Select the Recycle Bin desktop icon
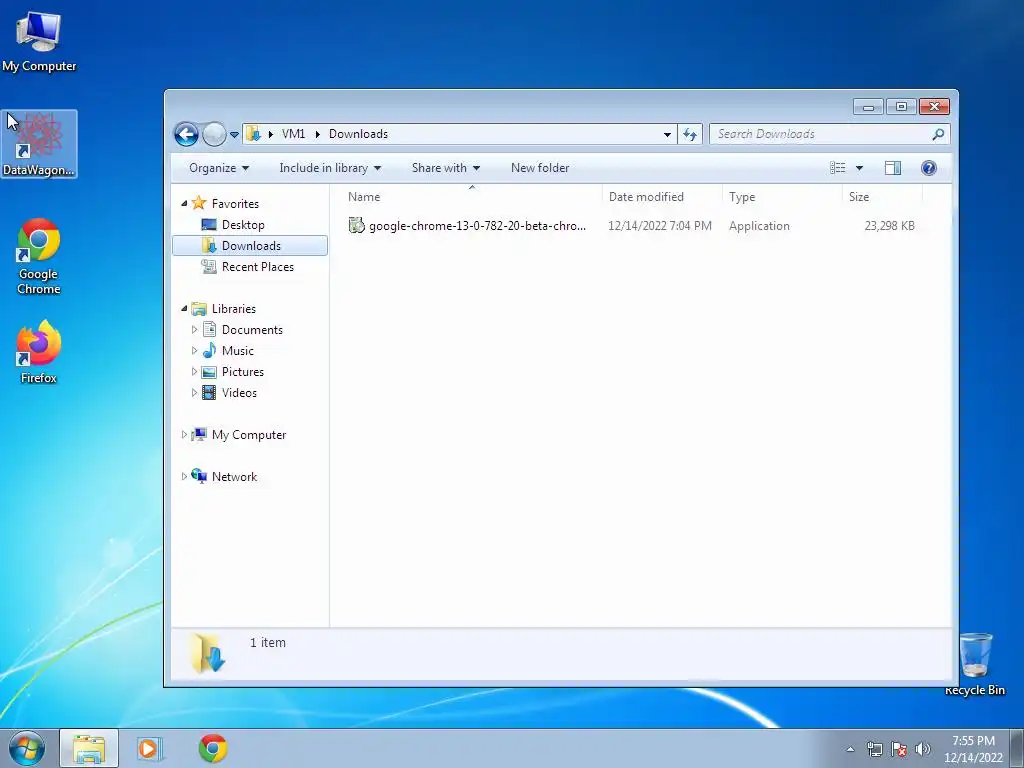 [x=975, y=664]
